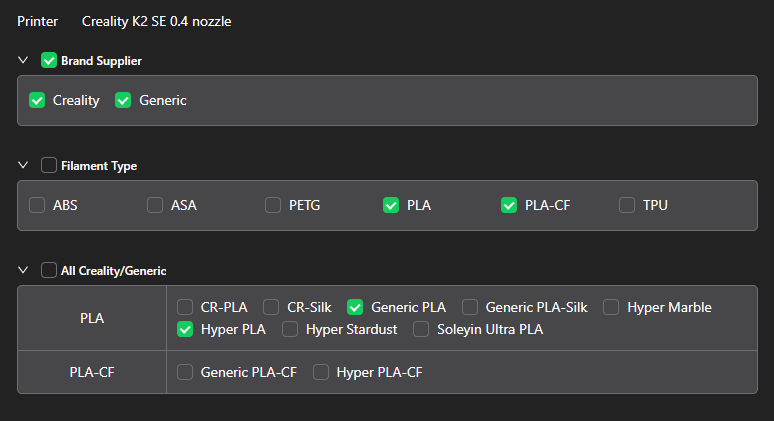Select the Hyper PLA-CF filament
This screenshot has width=774, height=421.
[x=321, y=372]
